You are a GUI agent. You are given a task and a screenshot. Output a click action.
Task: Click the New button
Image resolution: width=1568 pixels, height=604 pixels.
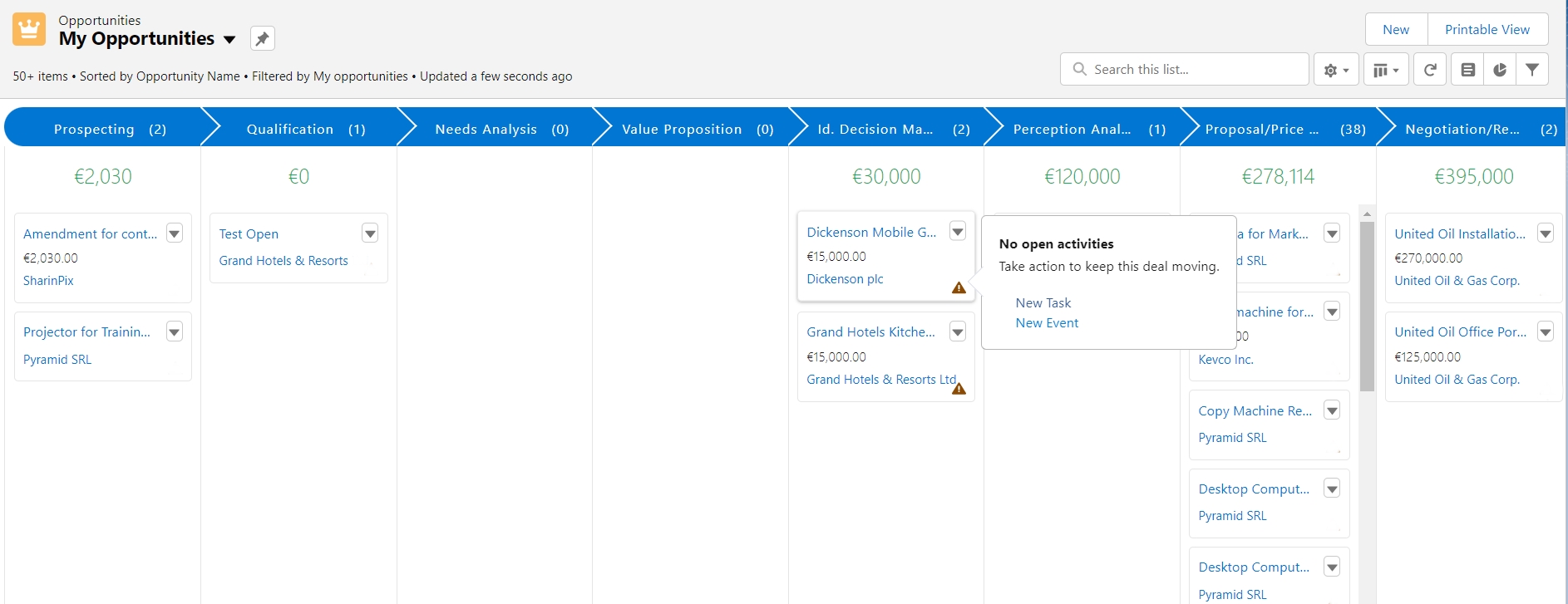point(1396,29)
